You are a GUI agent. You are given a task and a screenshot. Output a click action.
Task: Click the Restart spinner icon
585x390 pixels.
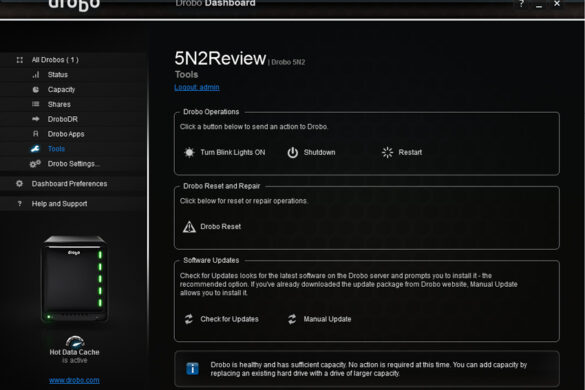click(x=387, y=152)
